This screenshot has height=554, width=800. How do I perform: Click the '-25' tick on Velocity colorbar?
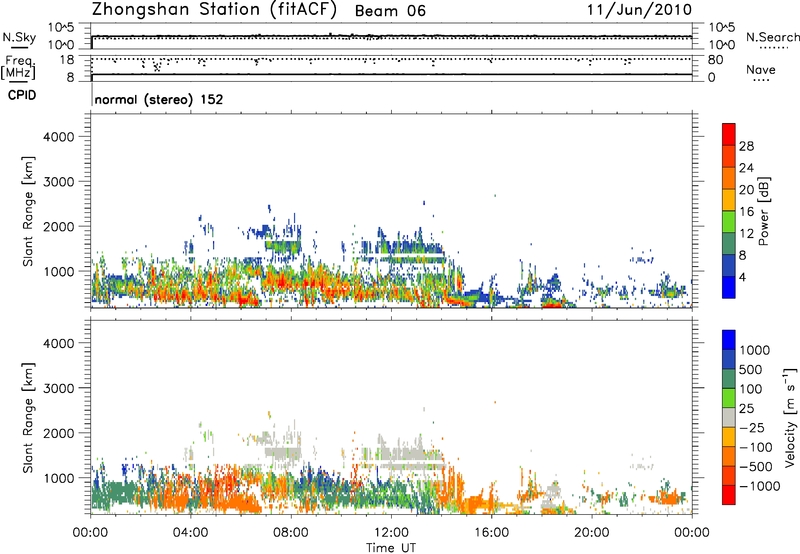pos(751,427)
